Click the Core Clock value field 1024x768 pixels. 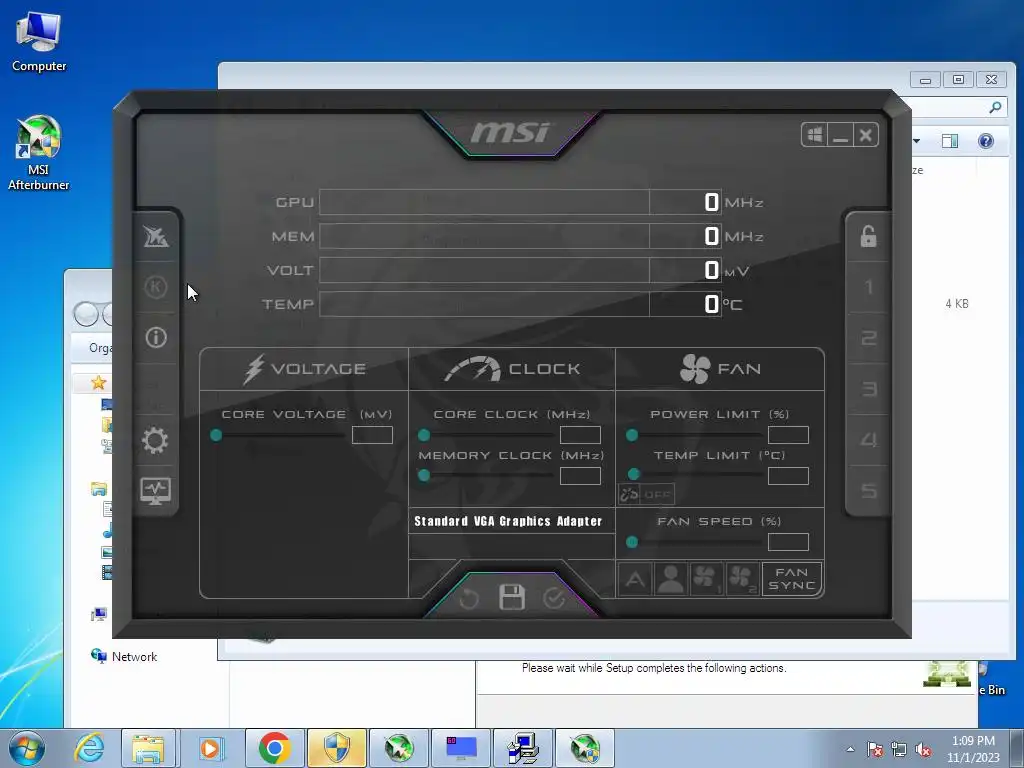(581, 435)
